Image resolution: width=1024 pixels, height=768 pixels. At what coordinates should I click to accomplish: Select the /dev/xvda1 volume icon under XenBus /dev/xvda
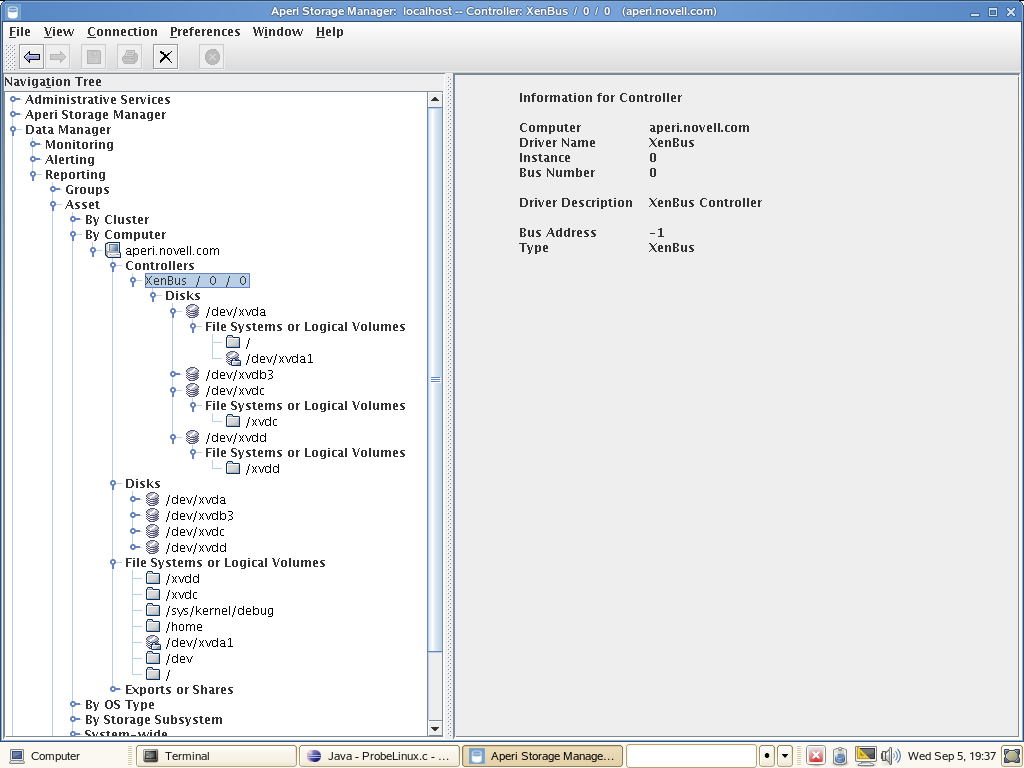click(x=233, y=358)
